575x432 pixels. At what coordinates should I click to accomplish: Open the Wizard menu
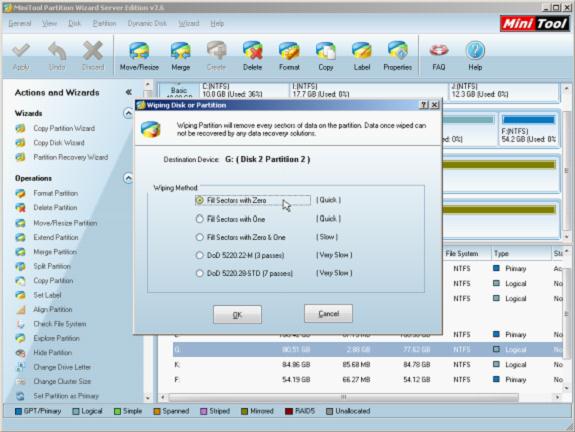click(188, 23)
